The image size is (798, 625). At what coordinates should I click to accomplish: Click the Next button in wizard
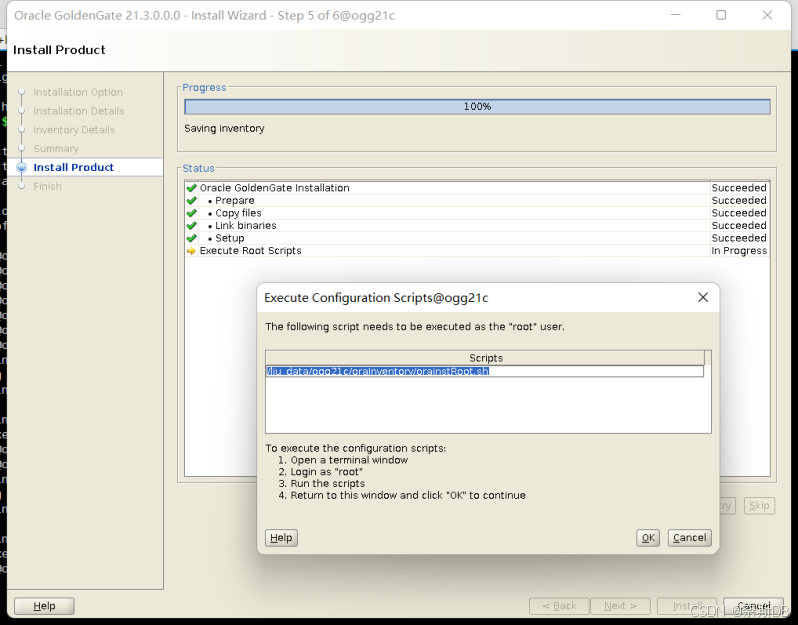point(620,606)
